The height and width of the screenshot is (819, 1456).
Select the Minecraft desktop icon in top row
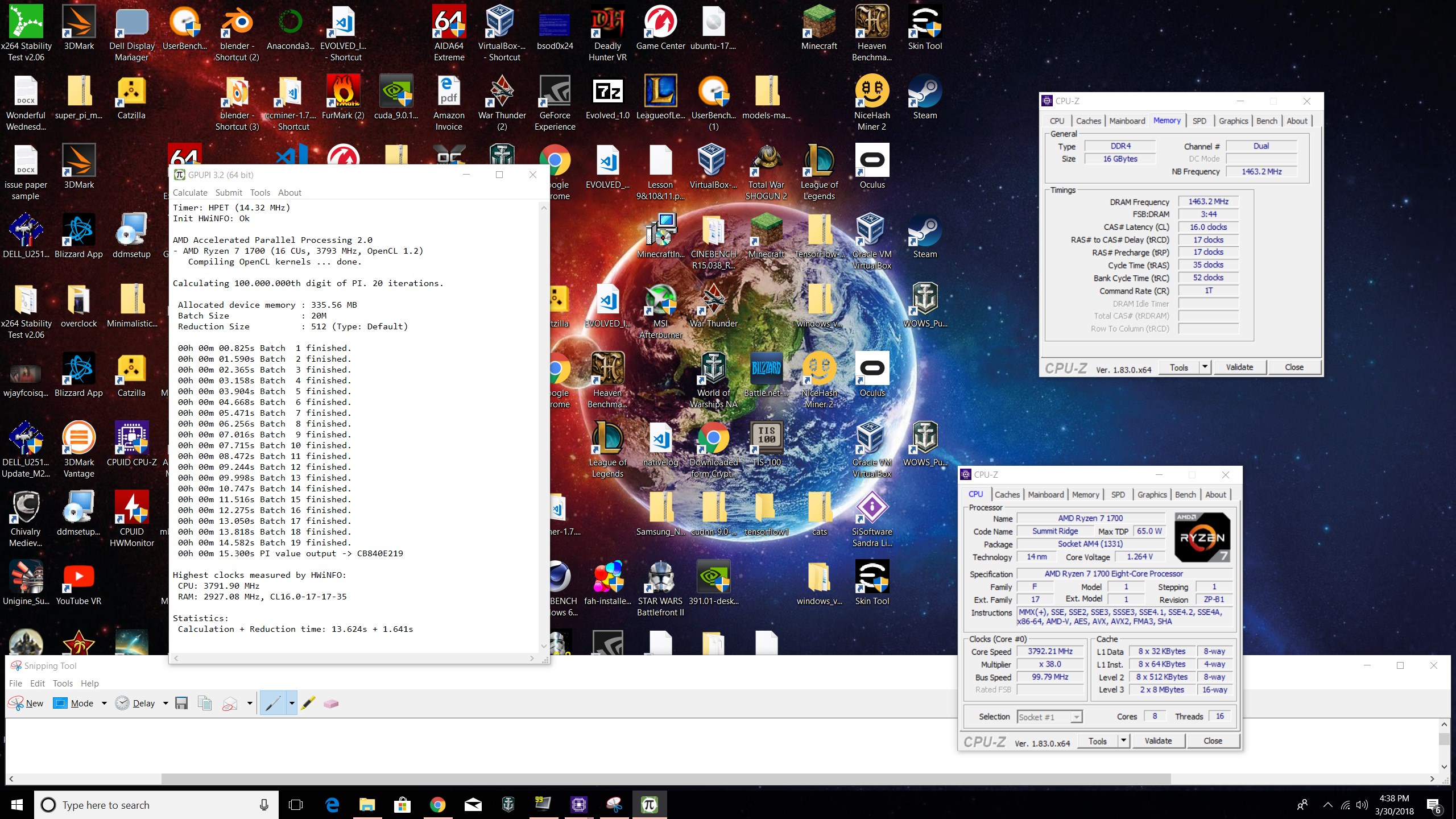pos(819,27)
